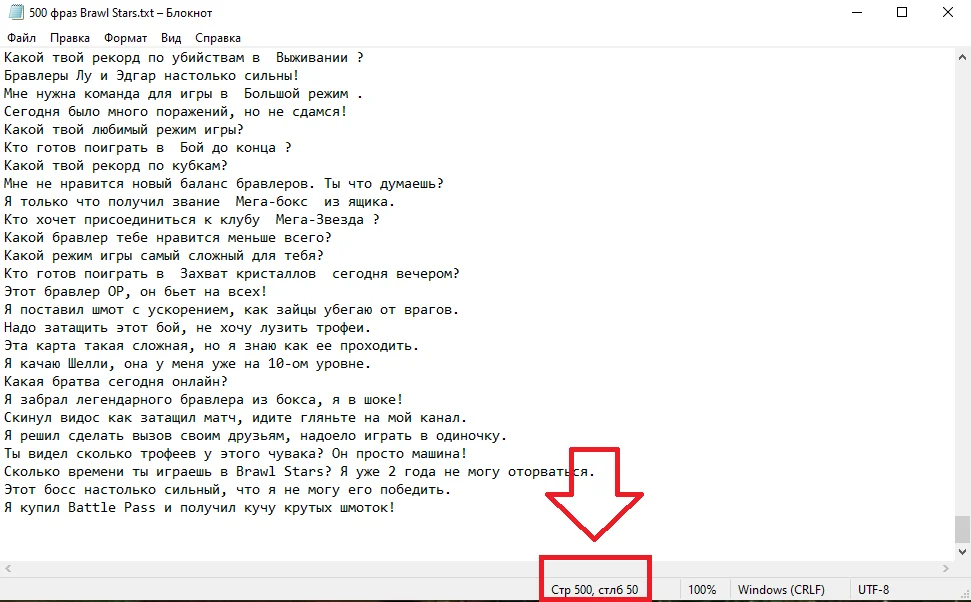This screenshot has height=602, width=971.
Task: Click the line 'Какой твой рекорд по убийствам в Выживании ?'
Action: pyautogui.click(x=184, y=58)
